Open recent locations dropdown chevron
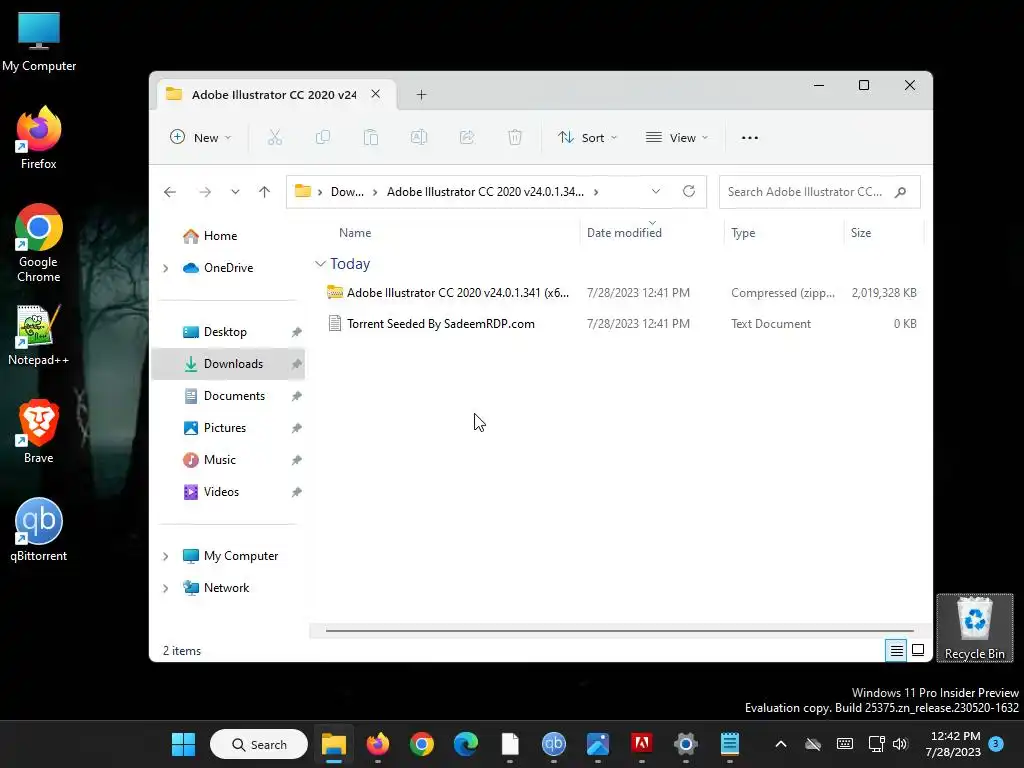This screenshot has width=1024, height=768. coord(235,192)
